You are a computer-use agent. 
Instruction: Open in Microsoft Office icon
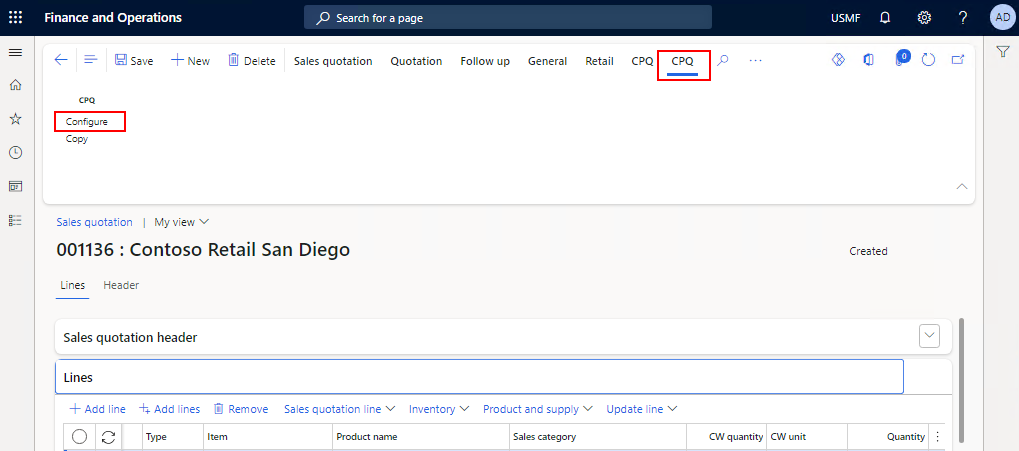click(868, 60)
